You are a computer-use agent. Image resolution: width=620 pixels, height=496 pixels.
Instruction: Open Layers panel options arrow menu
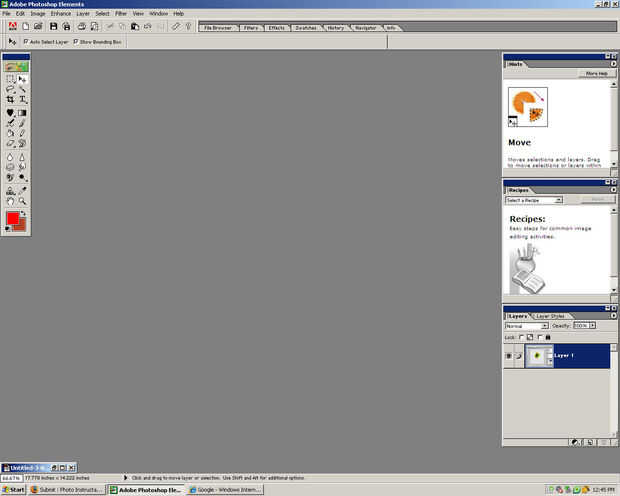[613, 316]
